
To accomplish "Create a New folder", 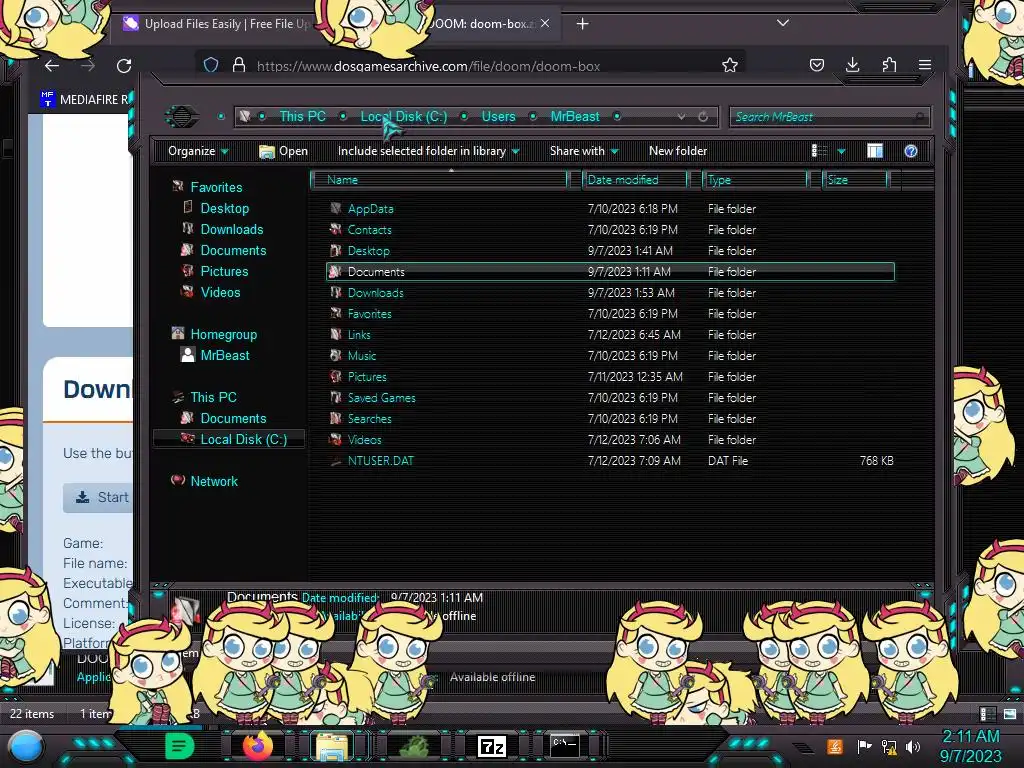I will 678,151.
